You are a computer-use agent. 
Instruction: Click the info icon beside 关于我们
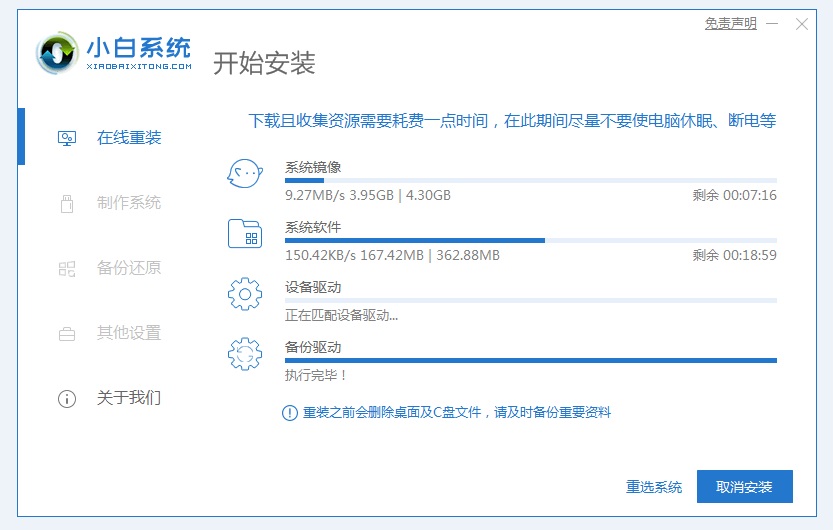coord(67,398)
